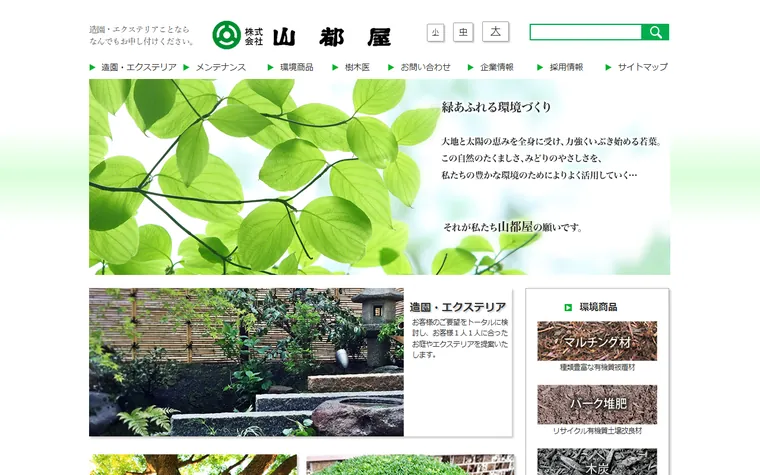This screenshot has width=760, height=475.
Task: Click the green arrow icon beside 環境商品 heading
Action: [x=568, y=308]
